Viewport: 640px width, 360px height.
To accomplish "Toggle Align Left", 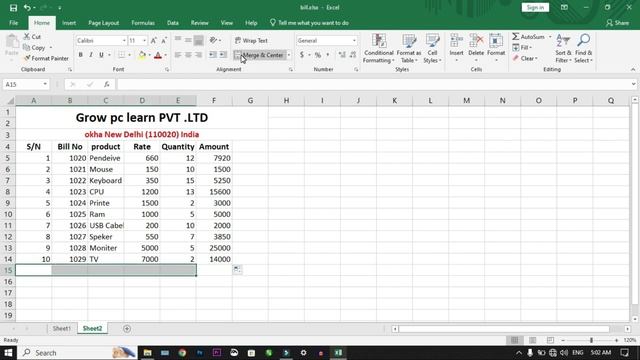I will click(x=178, y=55).
